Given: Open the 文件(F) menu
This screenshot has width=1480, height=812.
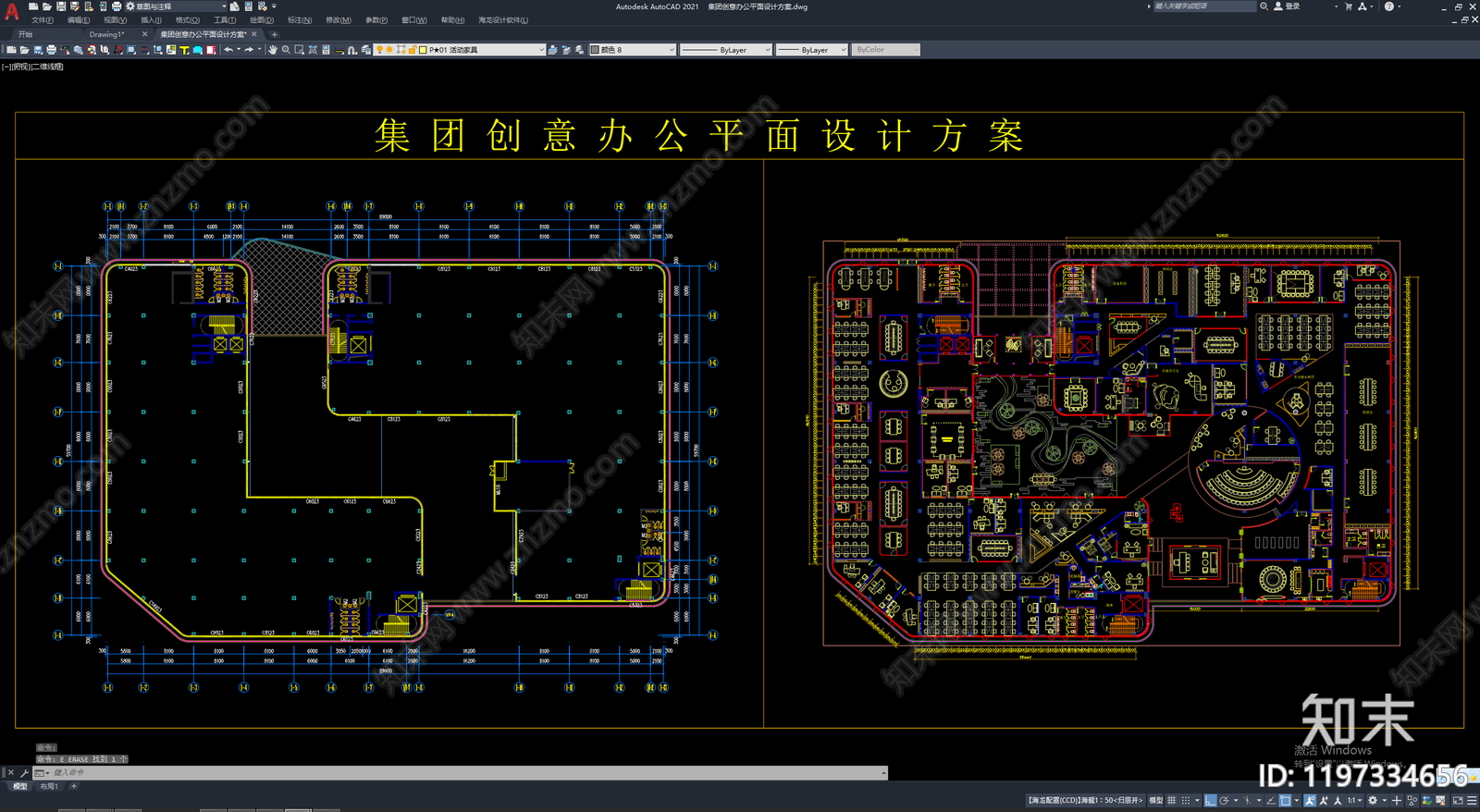Looking at the screenshot, I should coord(43,20).
